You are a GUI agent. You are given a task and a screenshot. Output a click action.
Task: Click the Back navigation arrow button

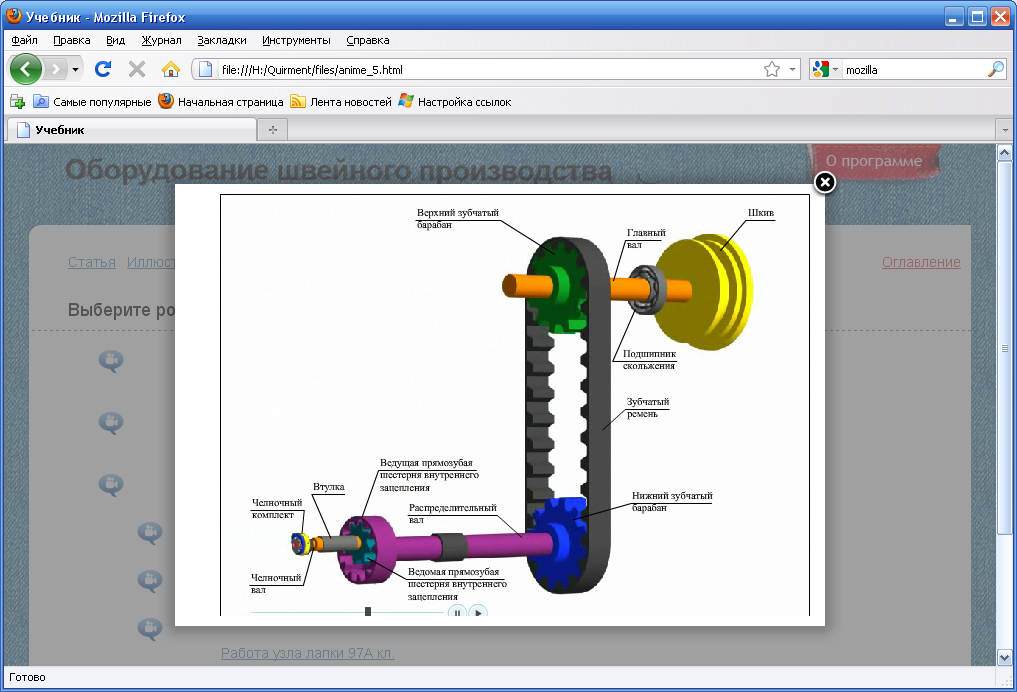coord(26,69)
